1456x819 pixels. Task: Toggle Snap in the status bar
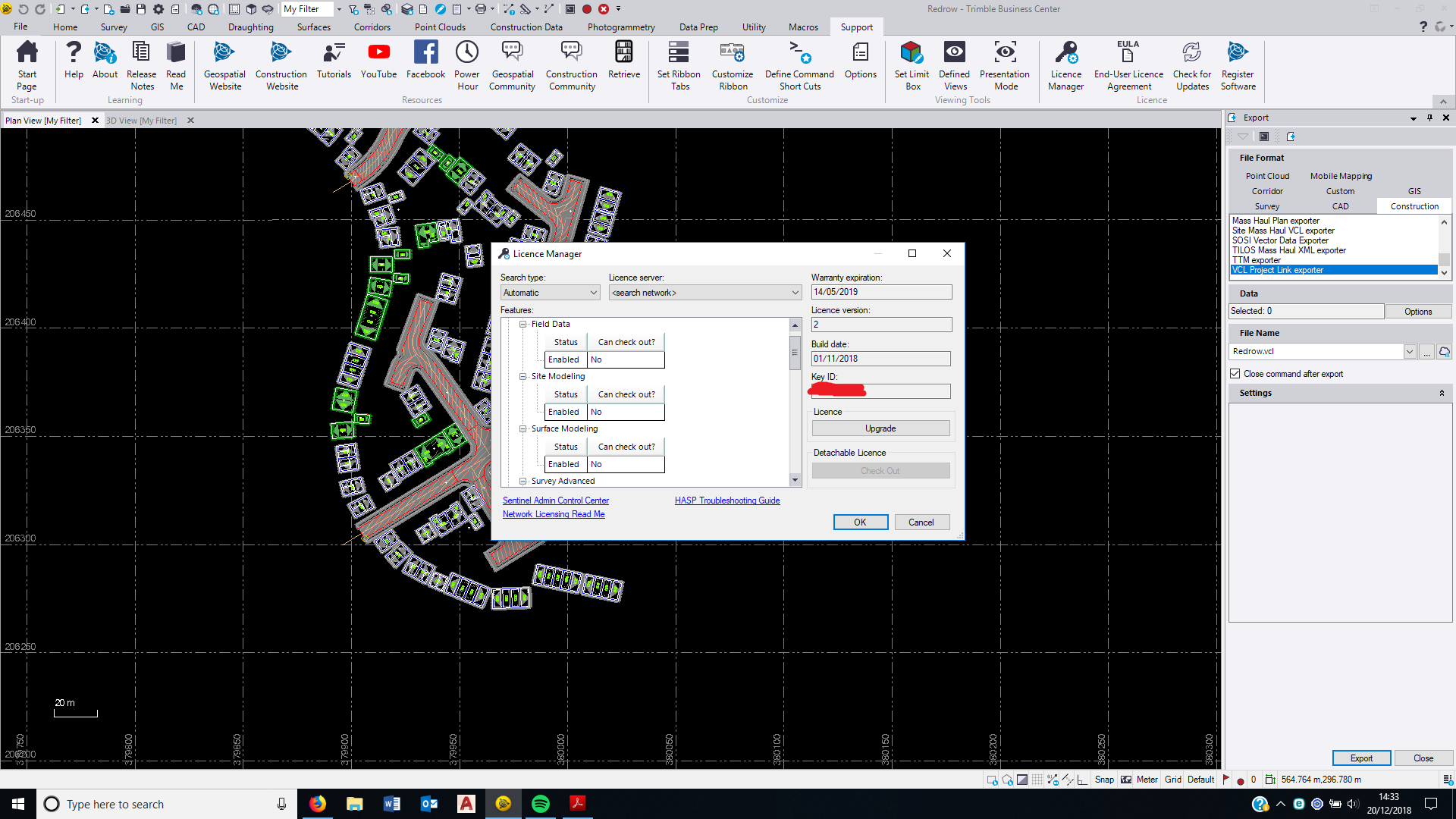[x=1104, y=779]
